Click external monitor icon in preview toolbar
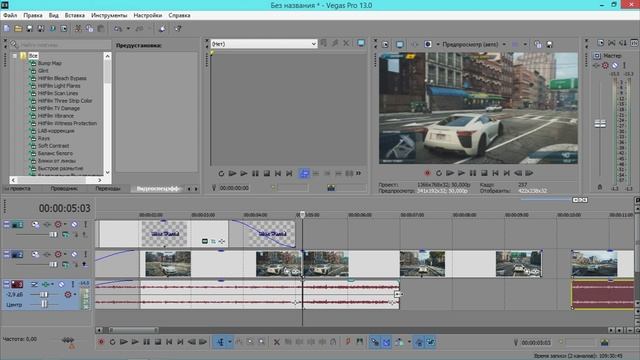The image size is (640, 360). (x=400, y=44)
